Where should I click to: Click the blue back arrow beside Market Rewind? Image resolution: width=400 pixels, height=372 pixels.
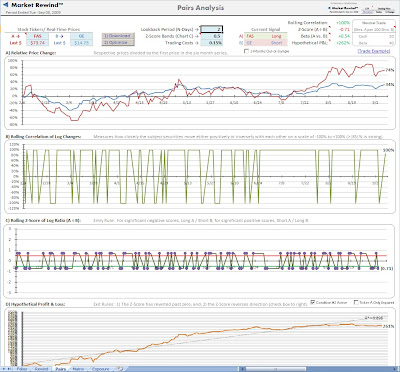point(5,5)
